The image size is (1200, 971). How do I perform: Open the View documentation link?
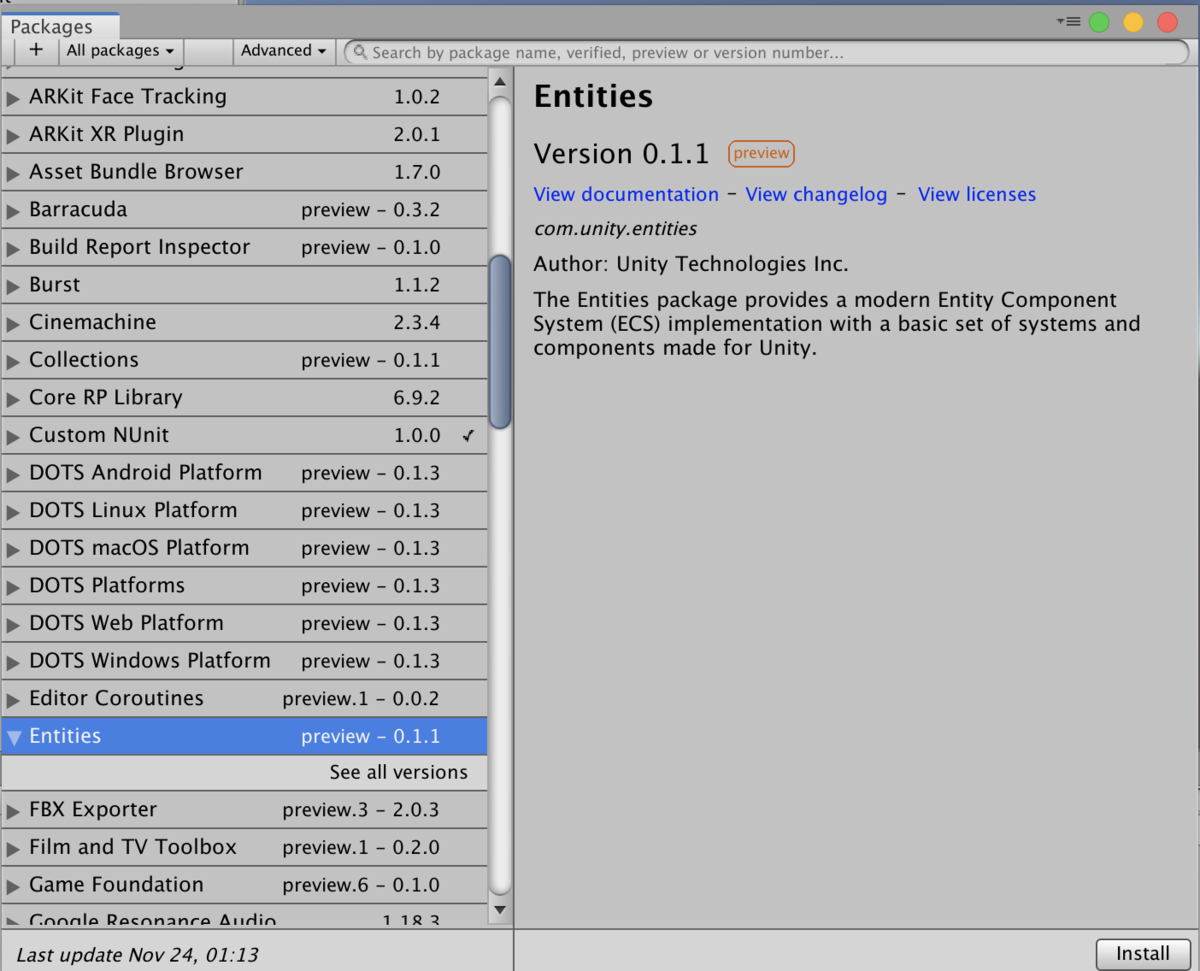[626, 194]
